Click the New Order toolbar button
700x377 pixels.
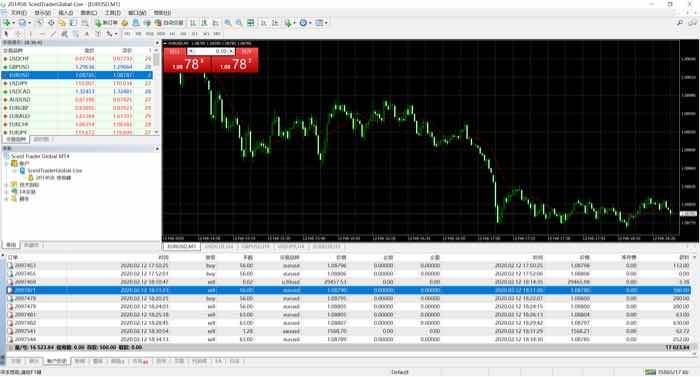tap(107, 23)
